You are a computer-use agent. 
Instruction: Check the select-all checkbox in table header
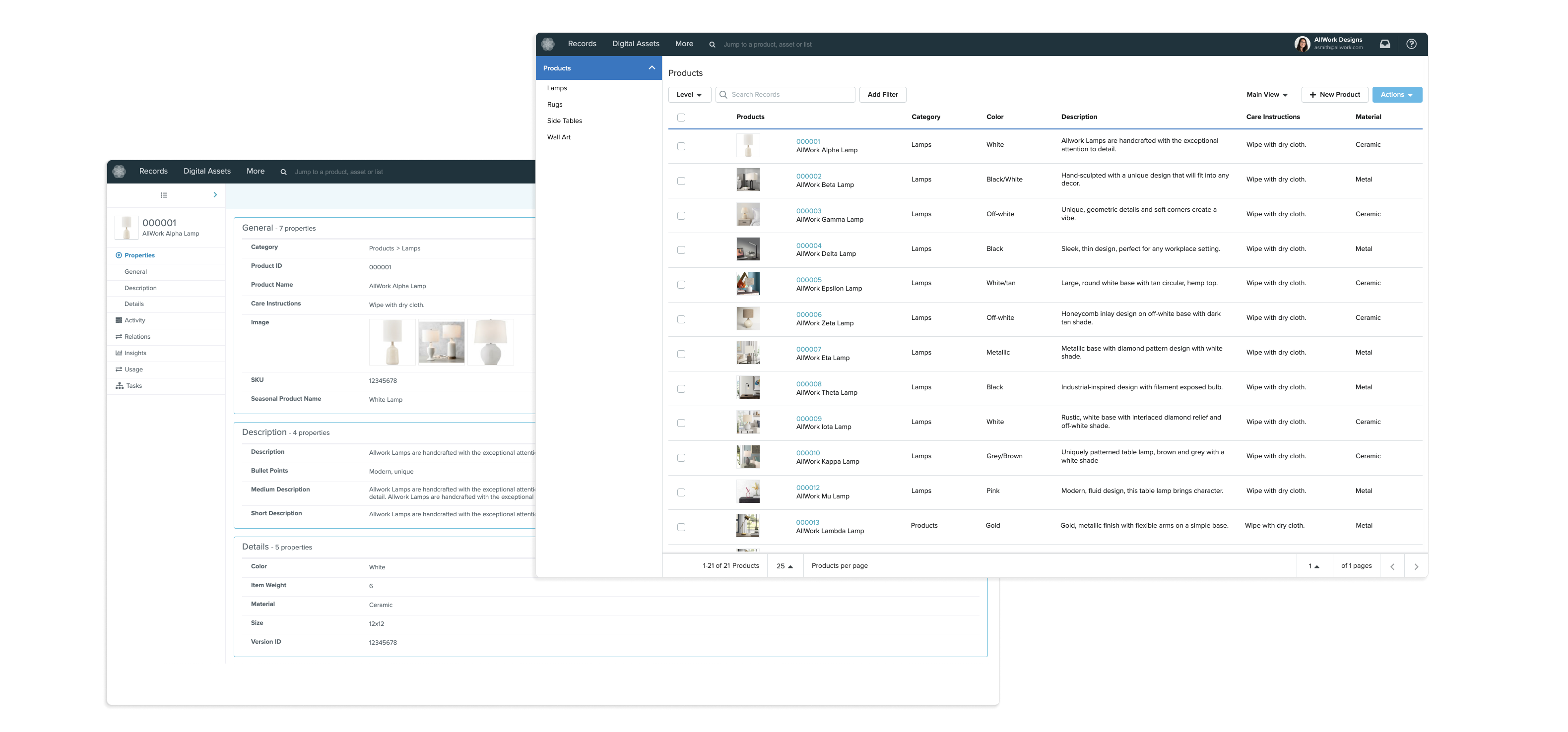pos(681,118)
